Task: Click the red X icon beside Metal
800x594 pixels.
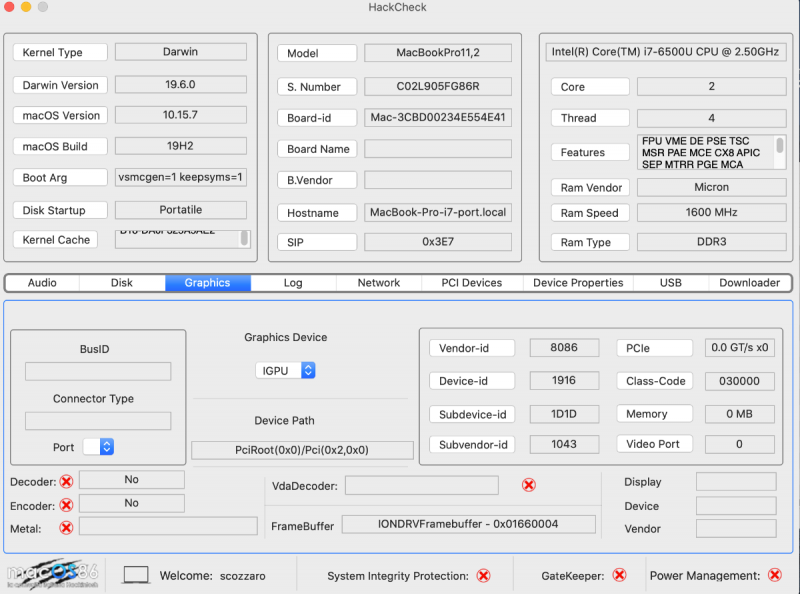Action: pyautogui.click(x=66, y=528)
